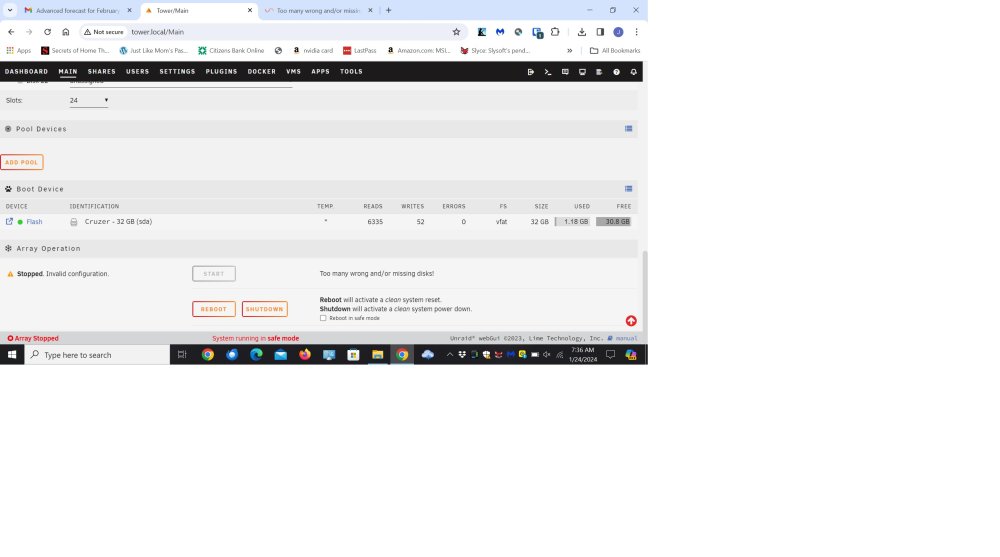The height and width of the screenshot is (557, 1000).
Task: Open the Flash device link
Action: click(34, 222)
